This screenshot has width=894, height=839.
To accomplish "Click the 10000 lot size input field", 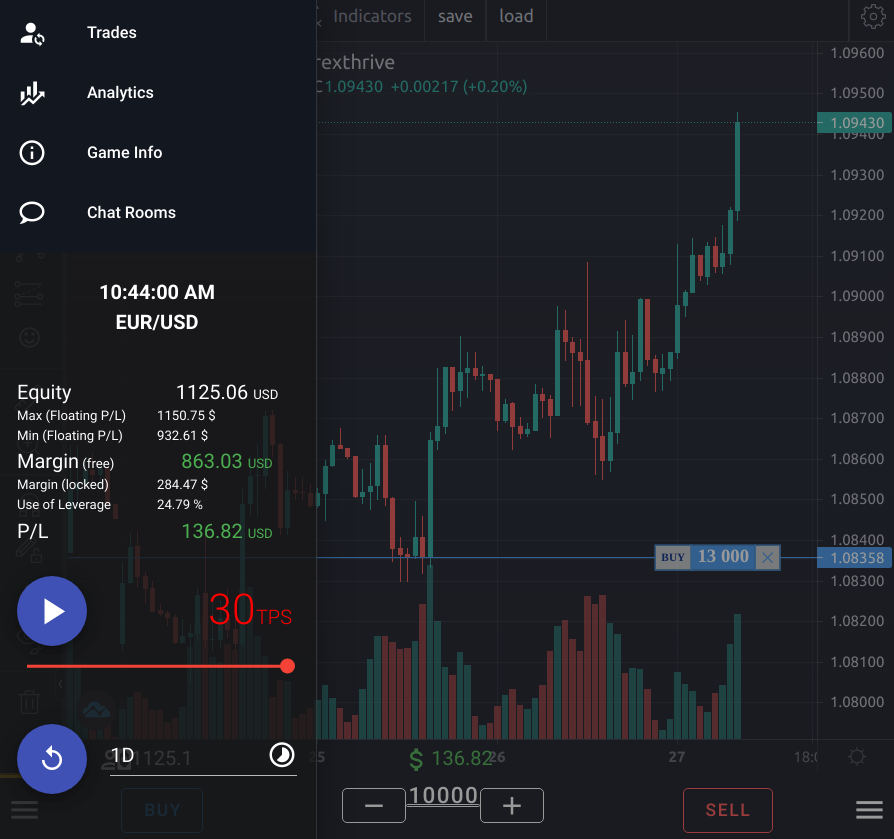I will pyautogui.click(x=443, y=795).
